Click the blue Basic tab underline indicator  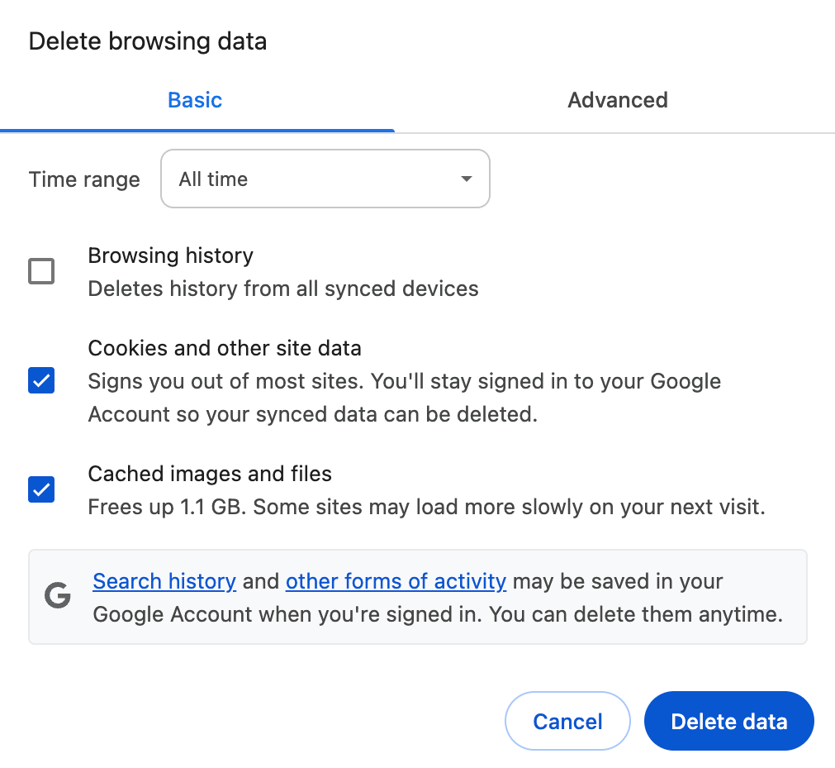point(195,128)
